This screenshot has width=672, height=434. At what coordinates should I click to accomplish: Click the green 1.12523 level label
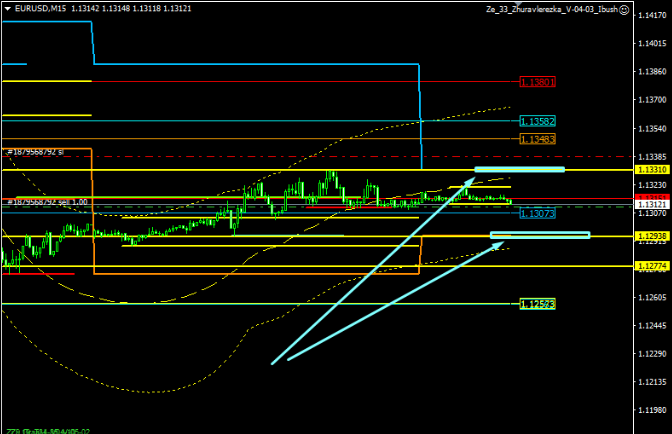coord(537,303)
